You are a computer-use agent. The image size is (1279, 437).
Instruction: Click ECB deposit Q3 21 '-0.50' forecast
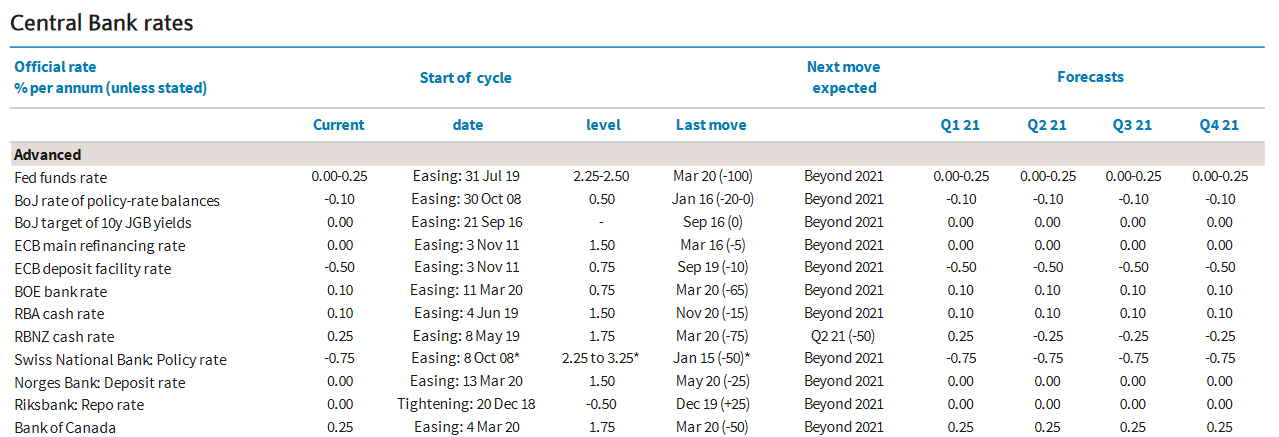(x=1133, y=268)
